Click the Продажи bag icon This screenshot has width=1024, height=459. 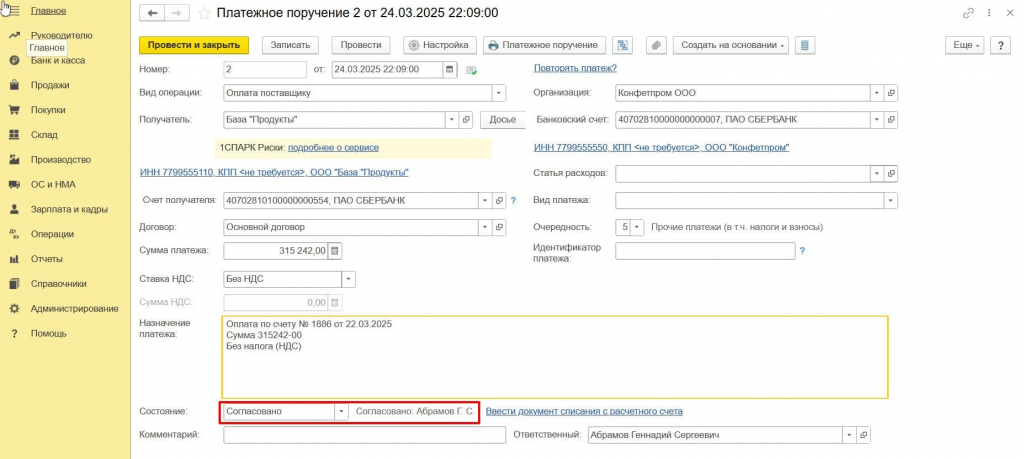coord(14,85)
